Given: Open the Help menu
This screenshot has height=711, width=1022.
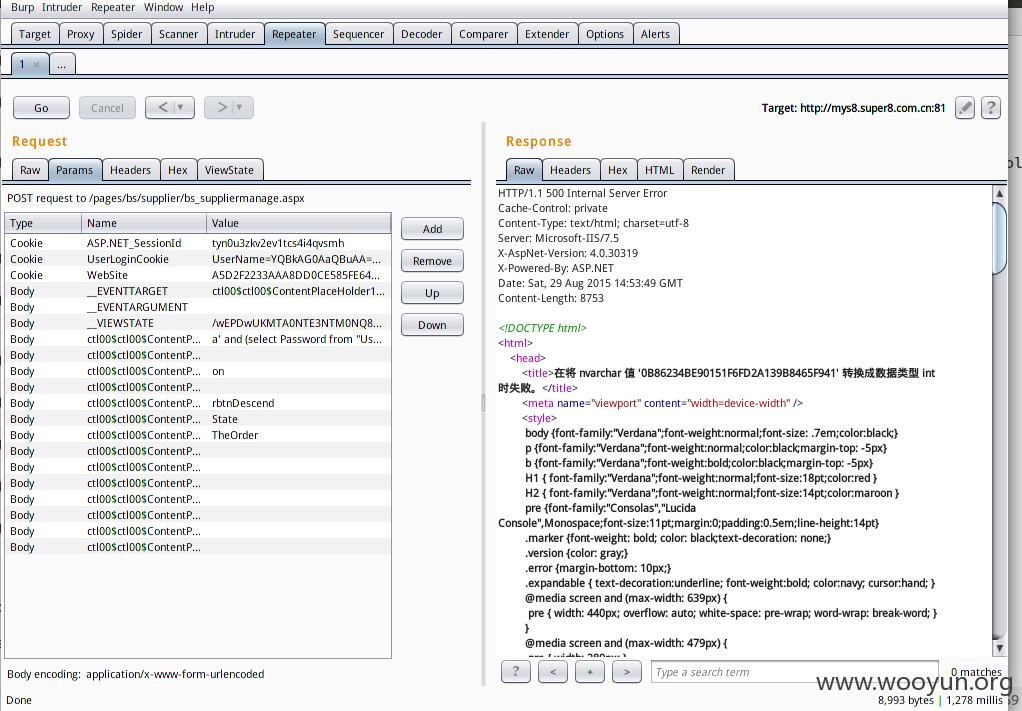Looking at the screenshot, I should coord(202,7).
